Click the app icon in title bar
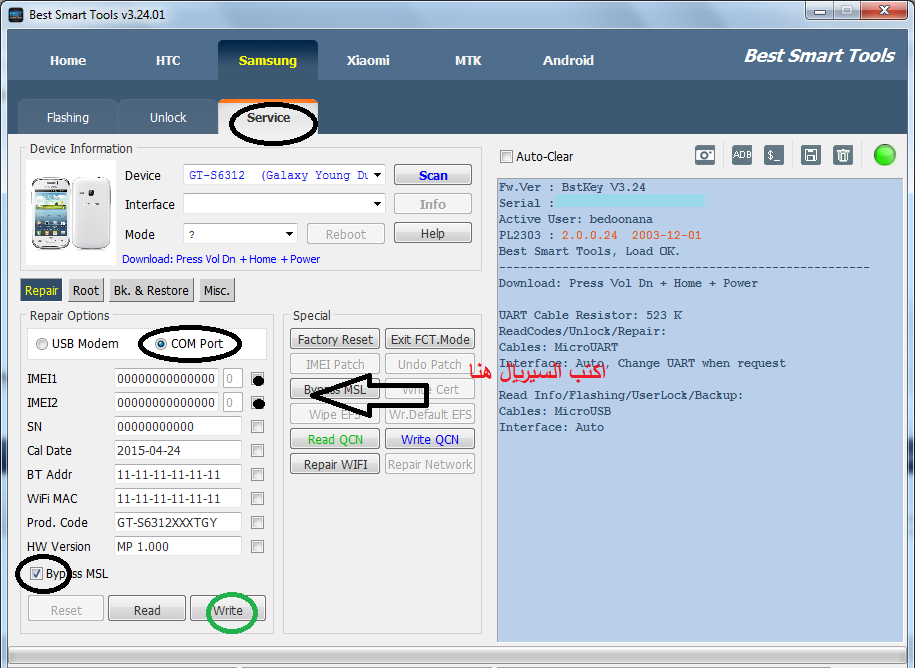 pos(16,14)
